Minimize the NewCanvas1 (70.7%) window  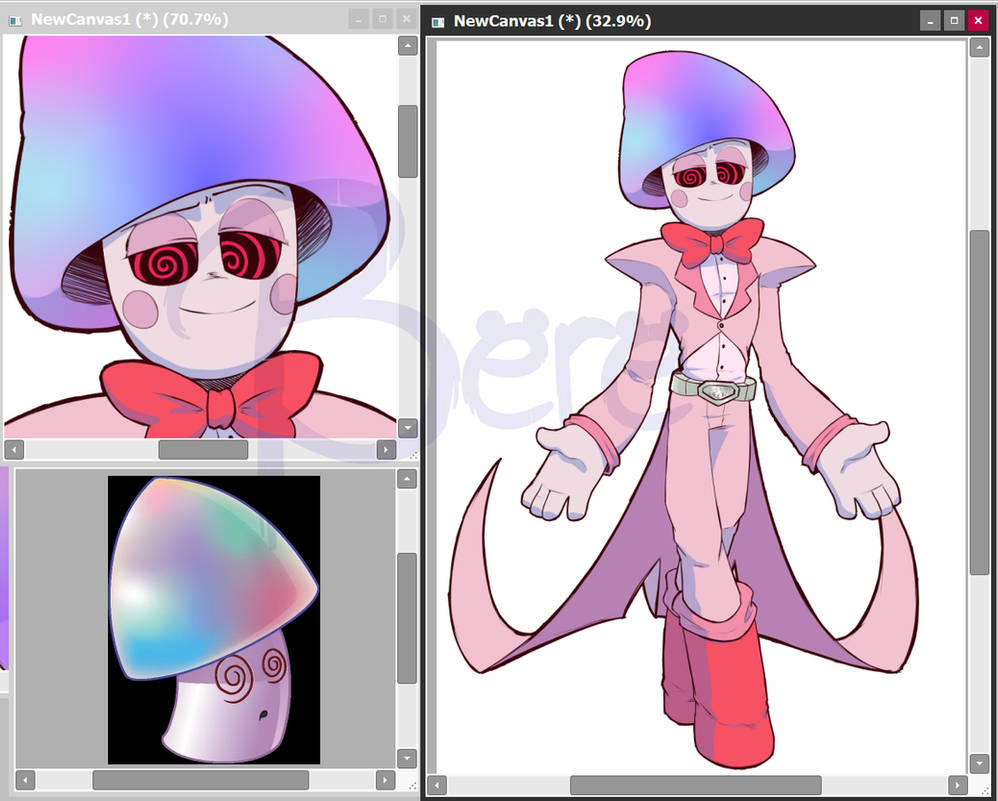358,18
